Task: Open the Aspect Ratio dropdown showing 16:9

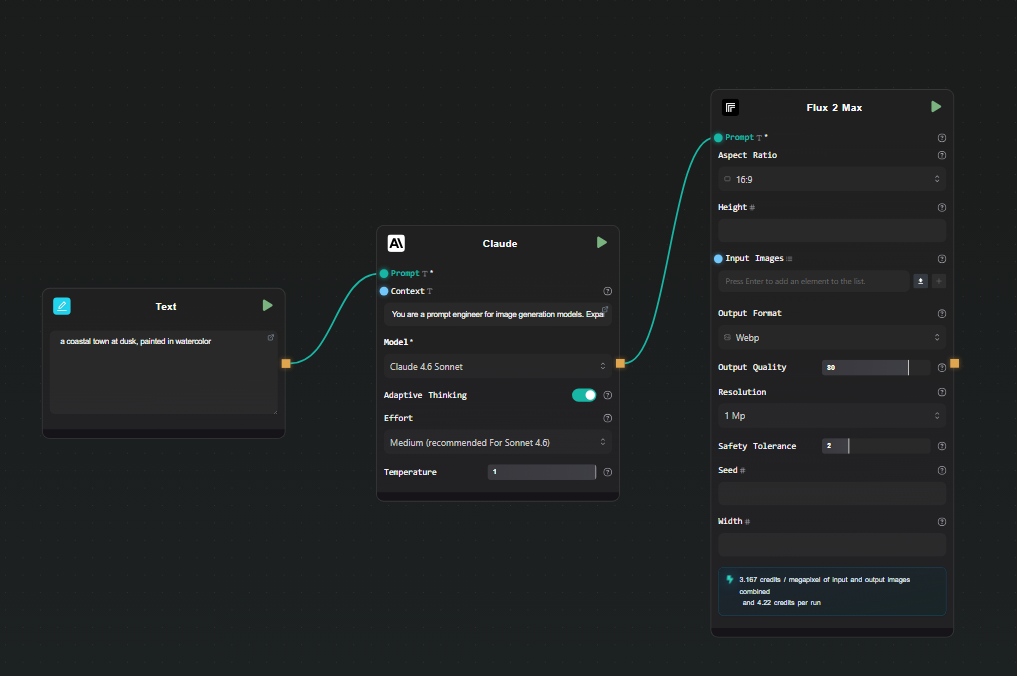Action: 831,179
